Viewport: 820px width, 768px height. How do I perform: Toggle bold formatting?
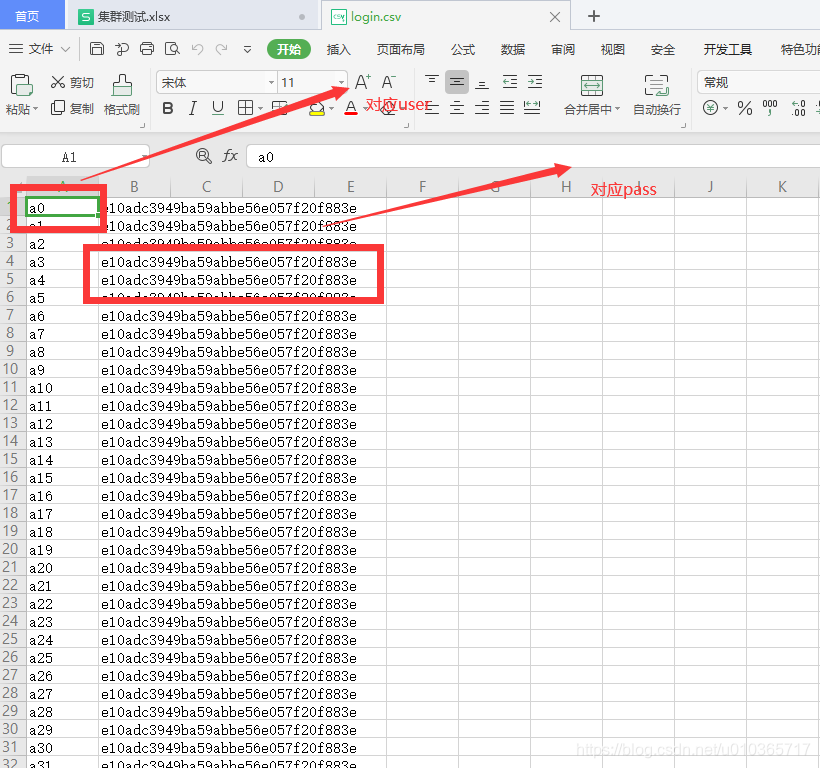click(167, 107)
